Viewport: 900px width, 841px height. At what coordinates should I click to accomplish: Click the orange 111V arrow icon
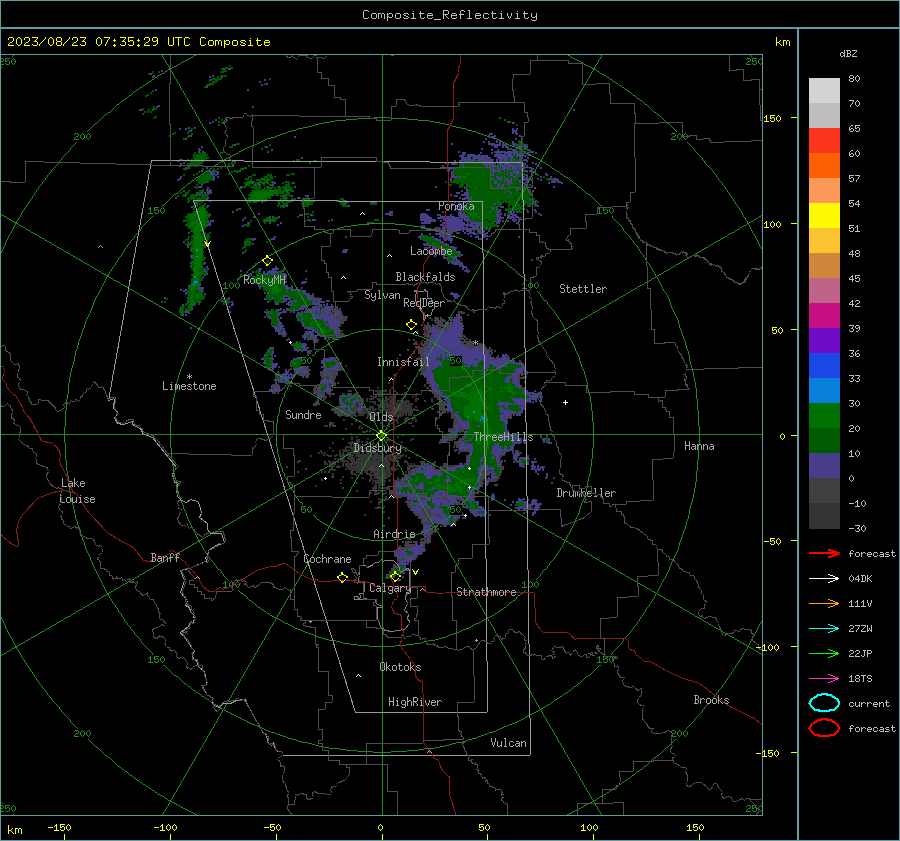[824, 603]
